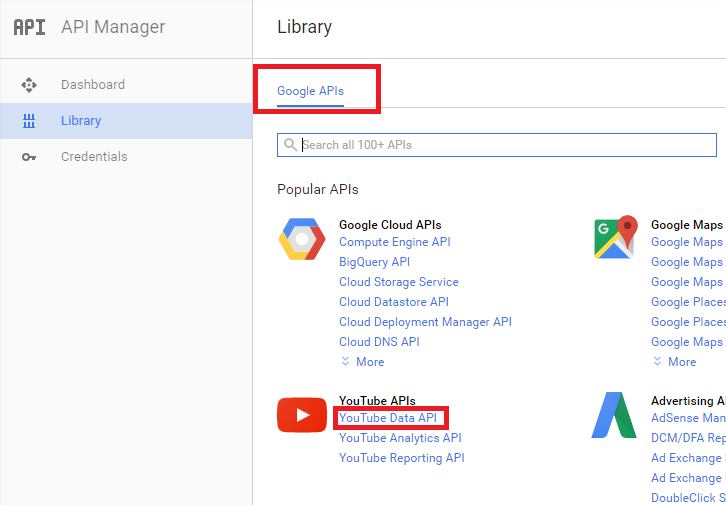The width and height of the screenshot is (726, 505).
Task: Open Dashboard from the sidebar menu
Action: point(92,85)
